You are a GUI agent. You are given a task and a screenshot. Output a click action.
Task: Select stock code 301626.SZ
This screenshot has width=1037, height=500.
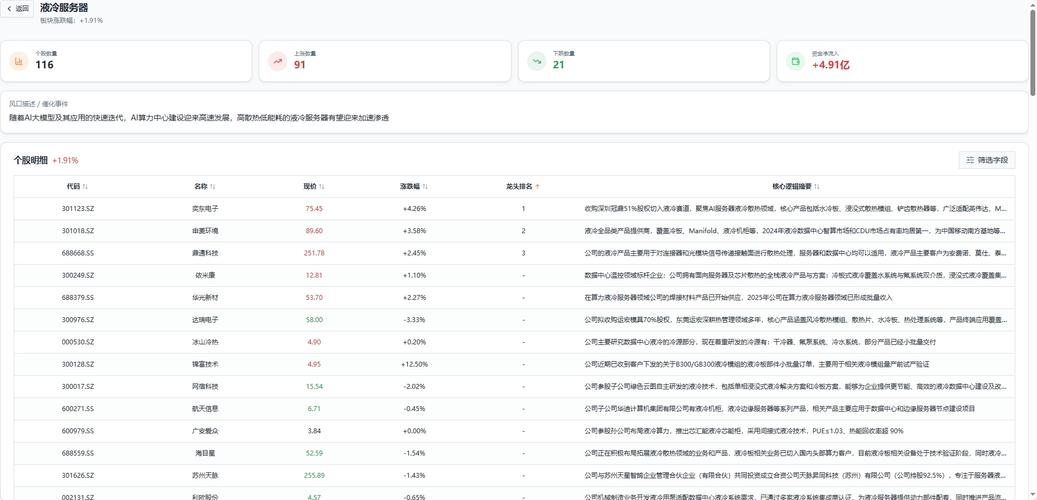point(78,476)
